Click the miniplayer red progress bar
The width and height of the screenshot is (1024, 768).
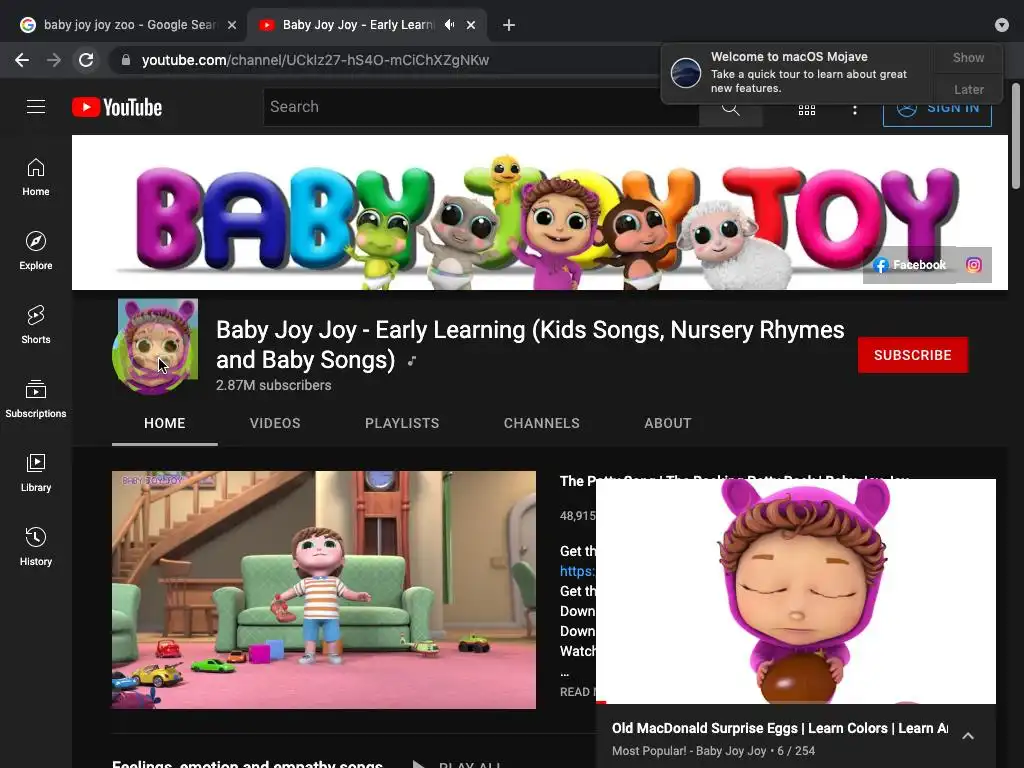click(x=601, y=703)
